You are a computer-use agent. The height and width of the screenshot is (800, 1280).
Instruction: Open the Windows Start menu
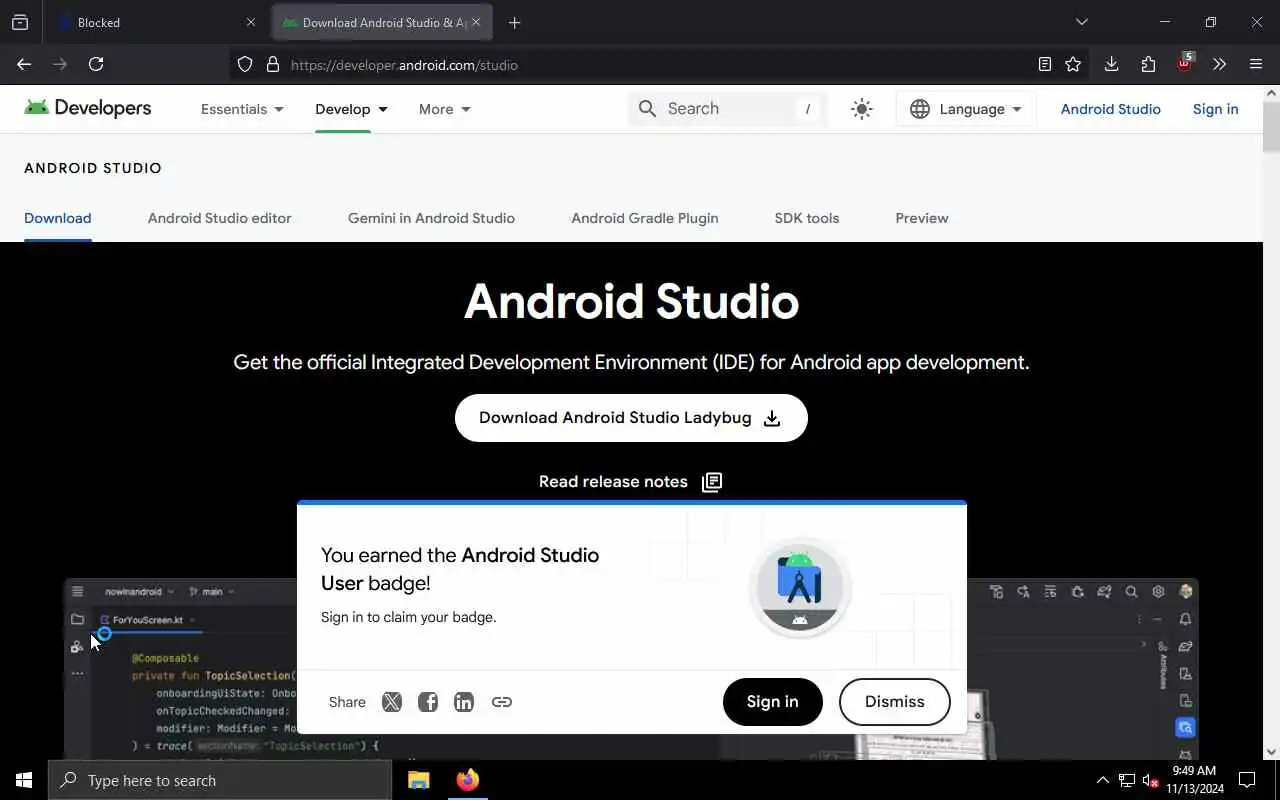pyautogui.click(x=24, y=780)
